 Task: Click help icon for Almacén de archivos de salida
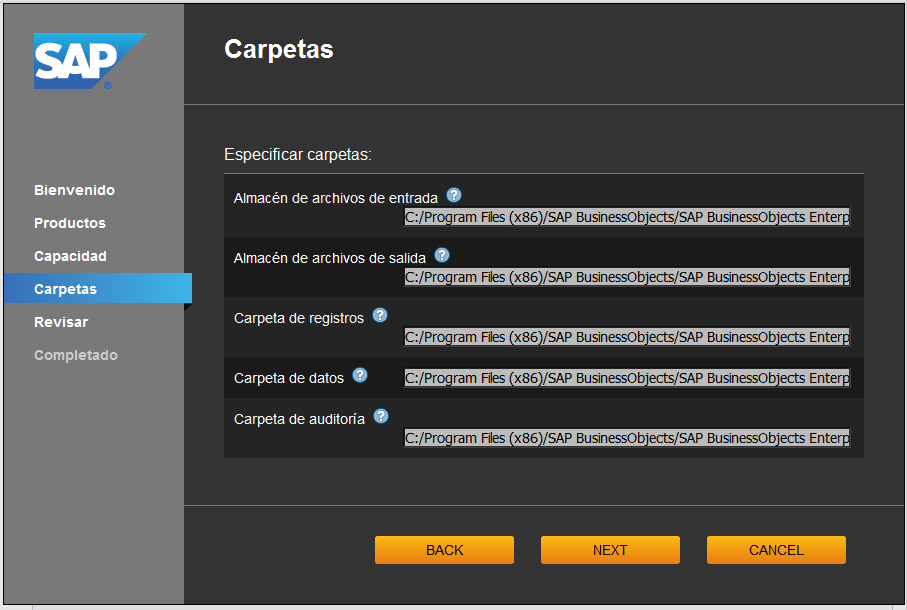coord(442,255)
